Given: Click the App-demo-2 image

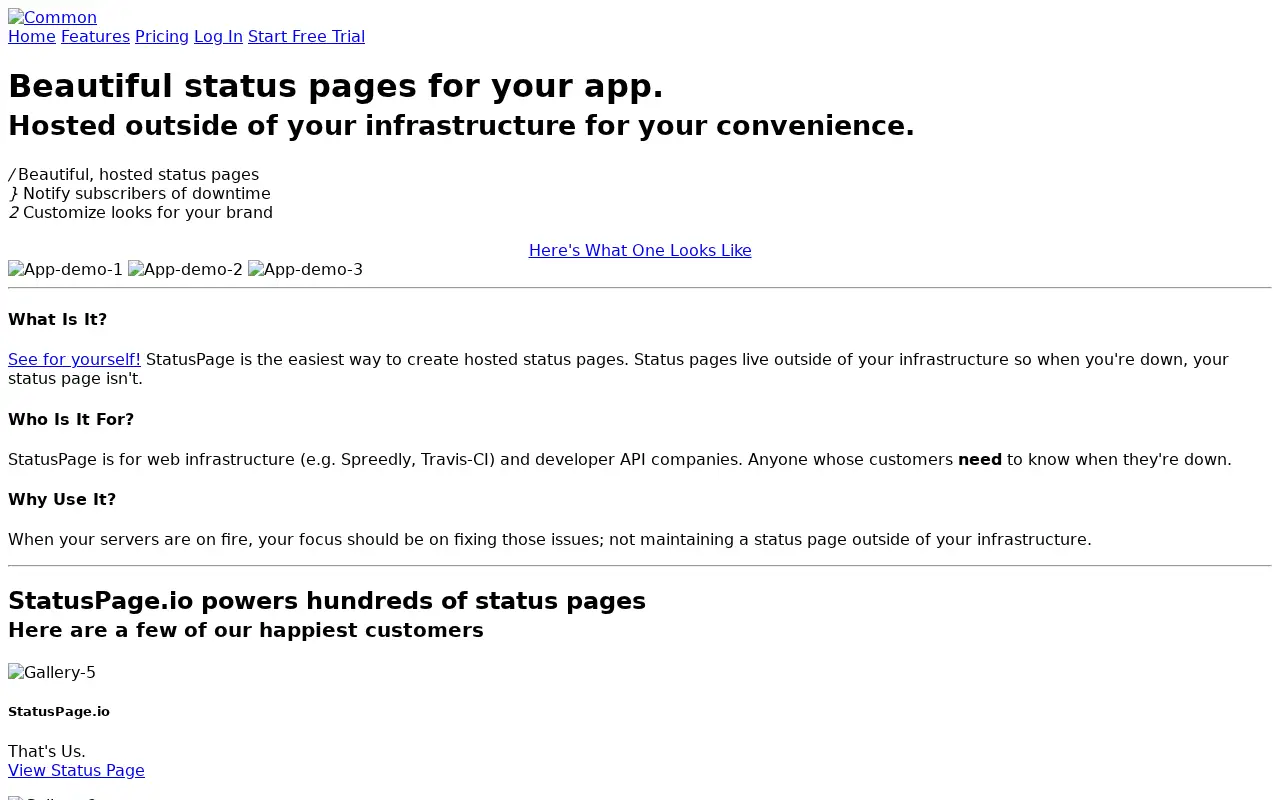Looking at the screenshot, I should pyautogui.click(x=185, y=269).
